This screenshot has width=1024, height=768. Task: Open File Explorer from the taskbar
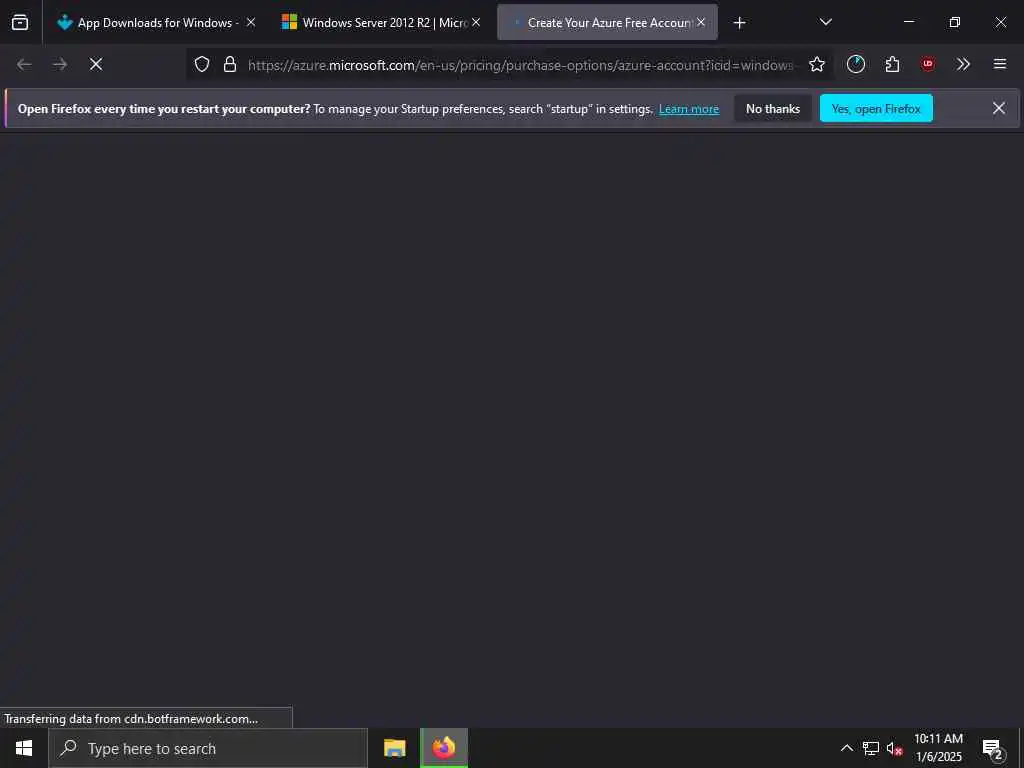coord(394,748)
